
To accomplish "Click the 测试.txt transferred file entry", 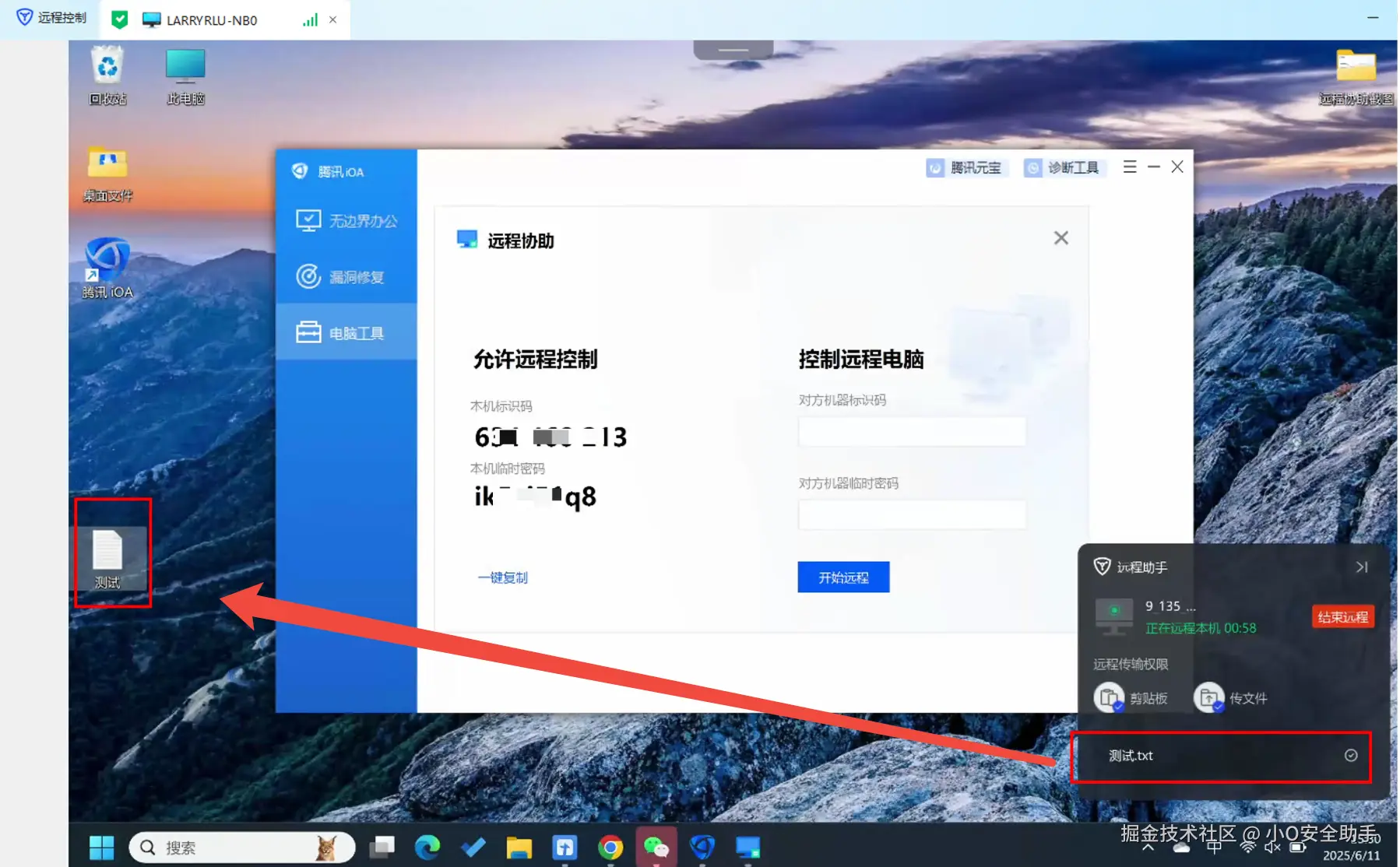I will point(1221,756).
